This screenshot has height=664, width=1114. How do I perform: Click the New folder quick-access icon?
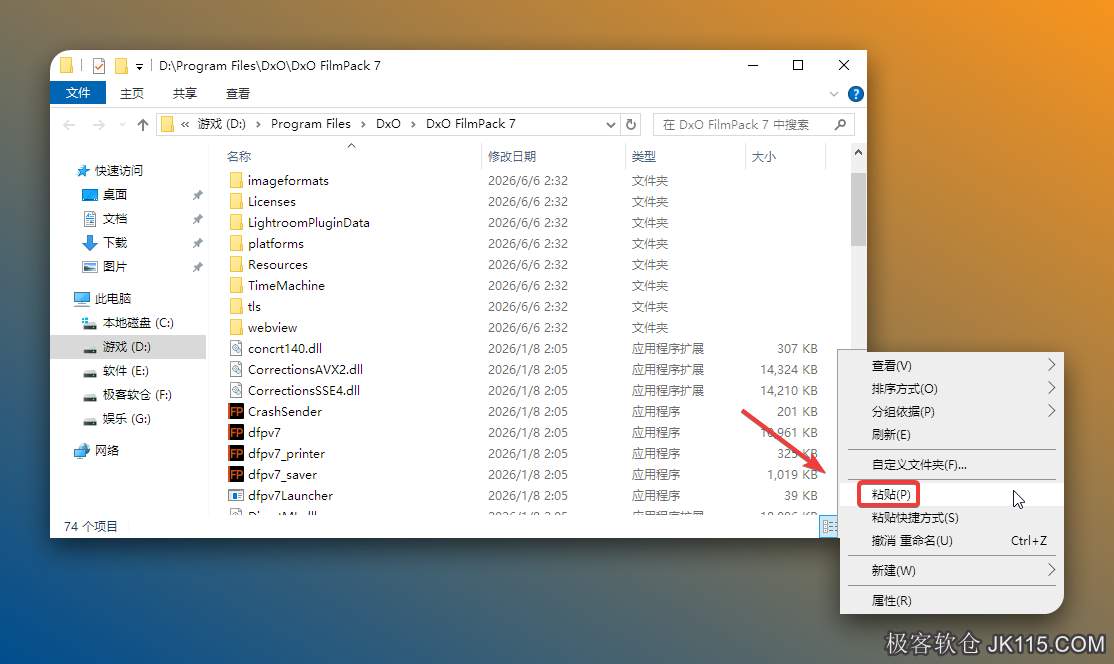coord(121,66)
